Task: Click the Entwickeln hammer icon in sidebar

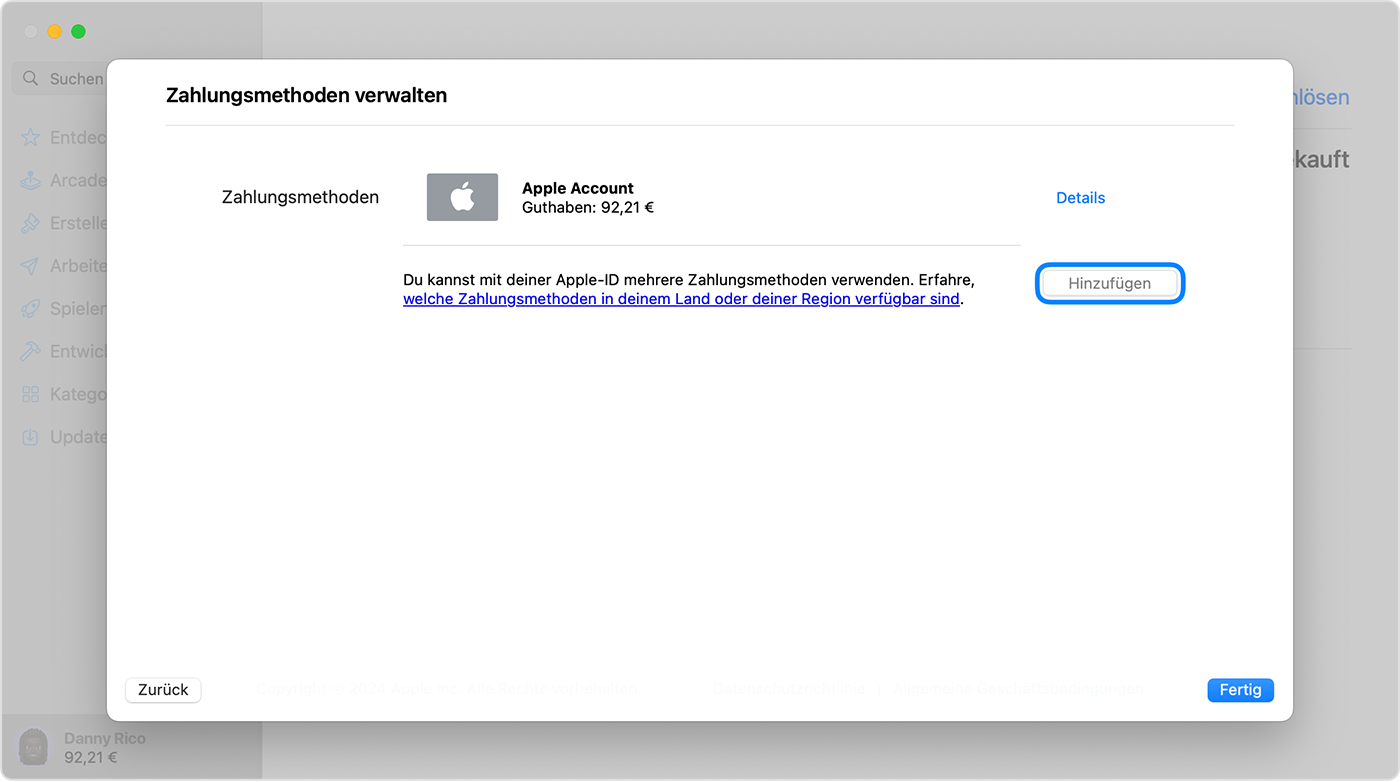Action: (x=31, y=352)
